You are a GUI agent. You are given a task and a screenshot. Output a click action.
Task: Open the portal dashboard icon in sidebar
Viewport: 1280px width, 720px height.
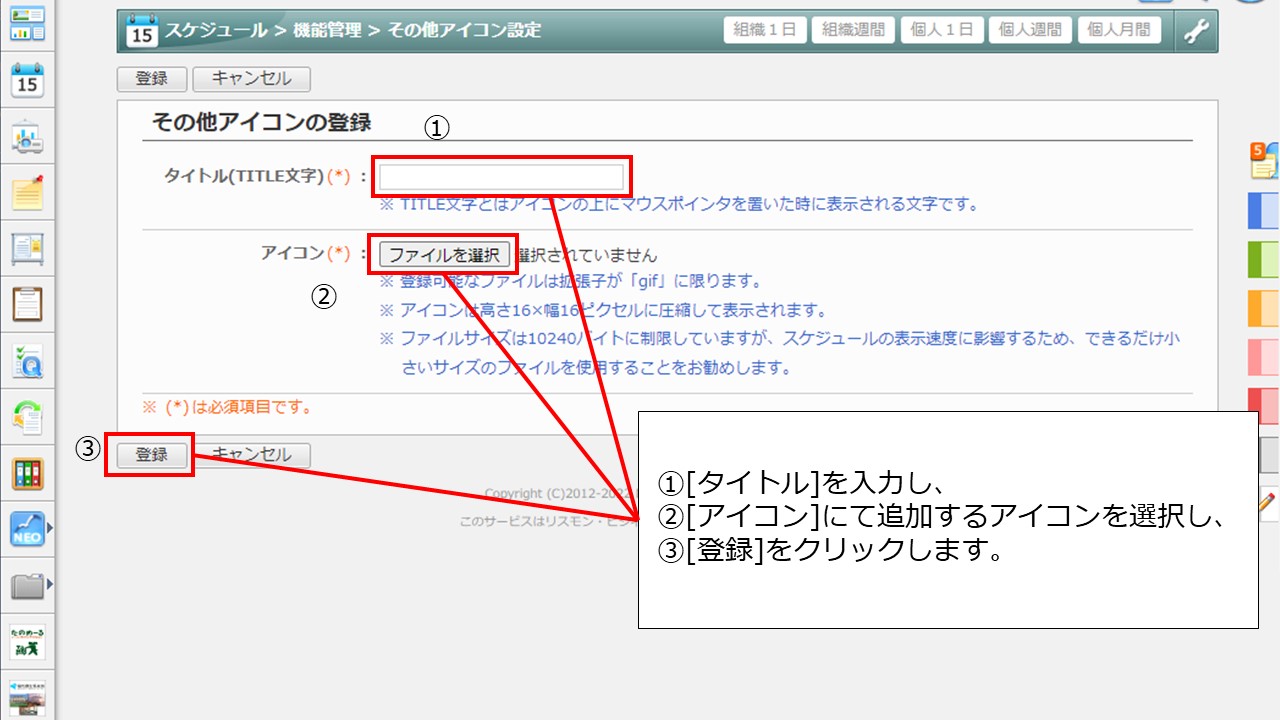pos(28,23)
